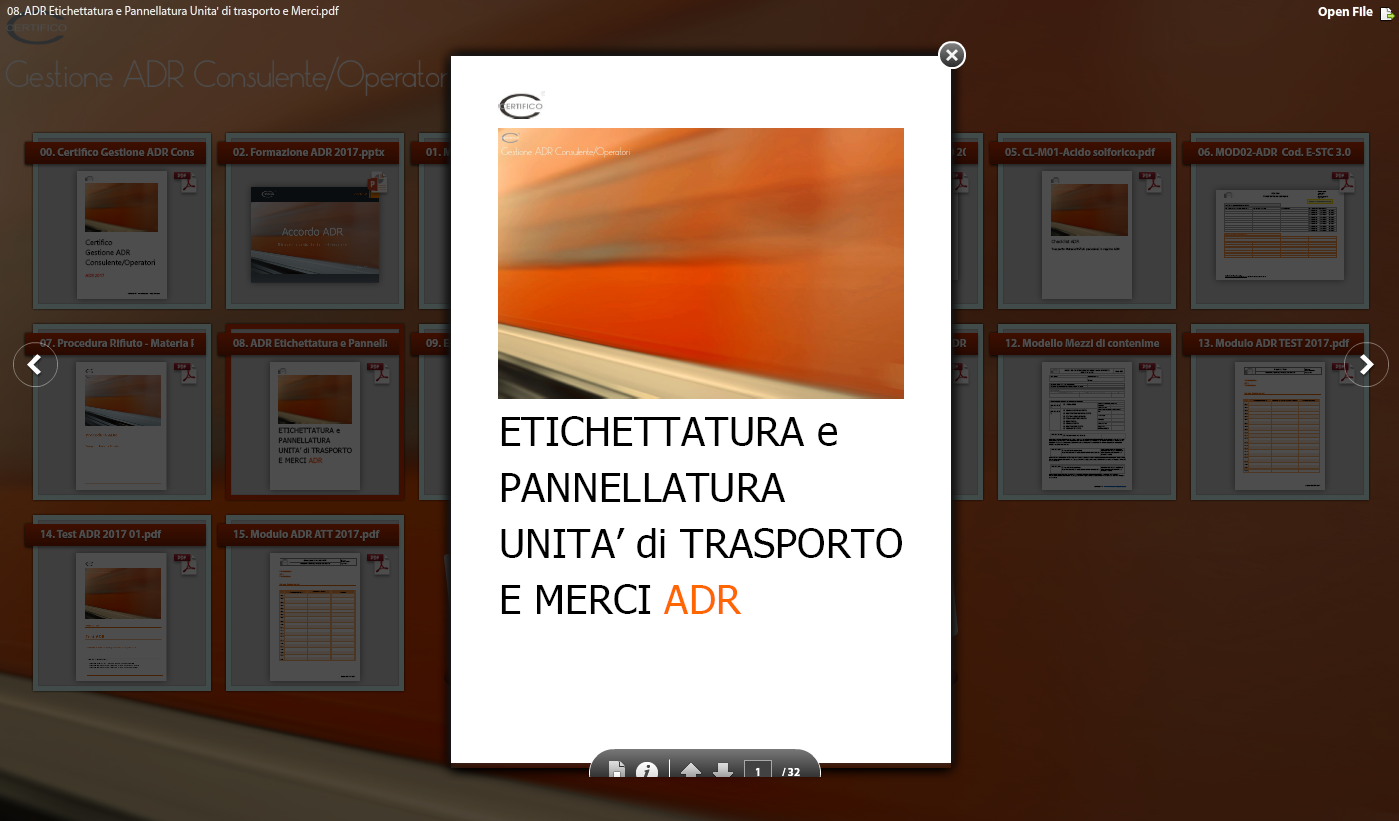
Task: Go to previous page using up arrow
Action: 690,771
